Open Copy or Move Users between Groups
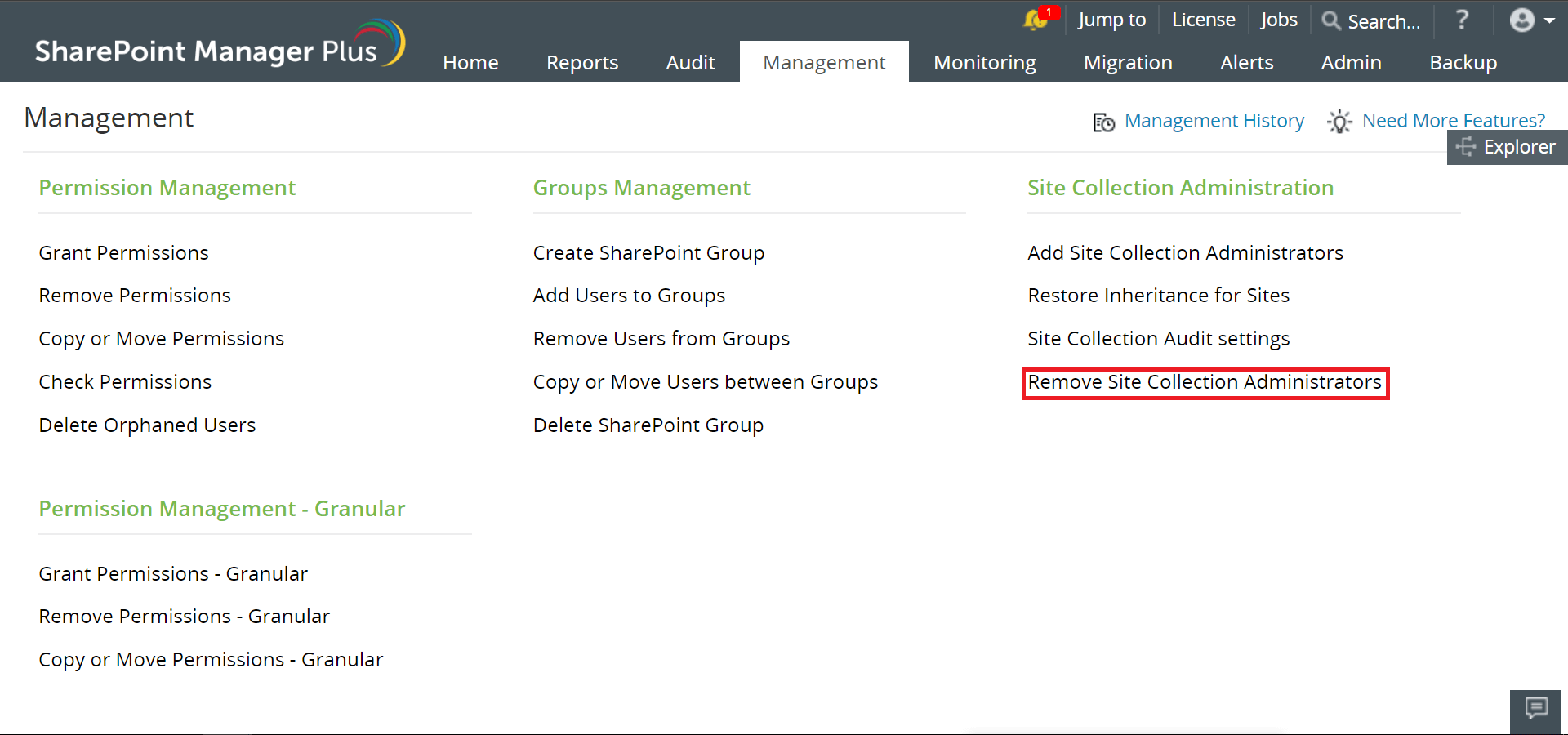 click(705, 381)
